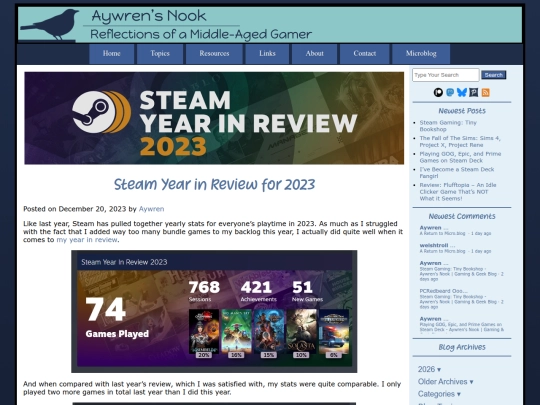The height and width of the screenshot is (405, 540).
Task: Open the Review: Flufftopia post link
Action: pyautogui.click(x=458, y=191)
